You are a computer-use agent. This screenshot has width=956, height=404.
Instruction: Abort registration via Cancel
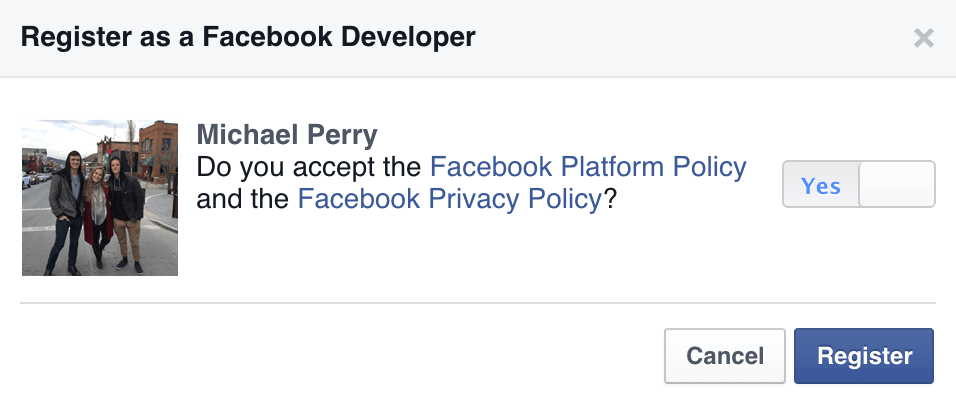725,356
